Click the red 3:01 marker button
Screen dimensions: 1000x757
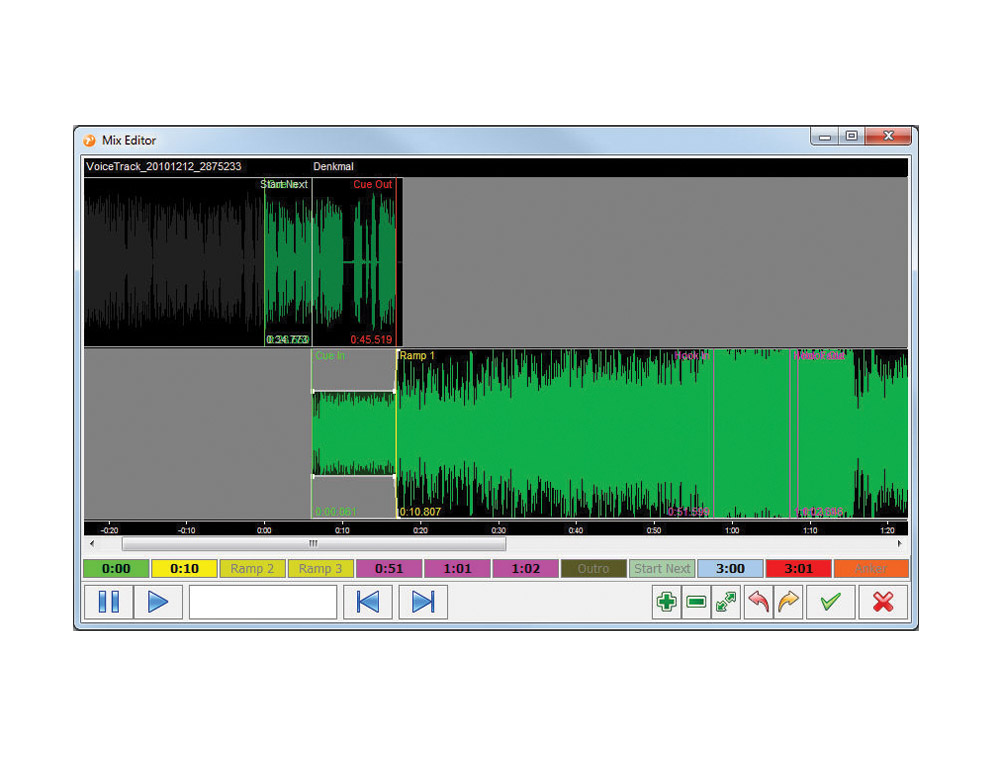pyautogui.click(x=798, y=569)
